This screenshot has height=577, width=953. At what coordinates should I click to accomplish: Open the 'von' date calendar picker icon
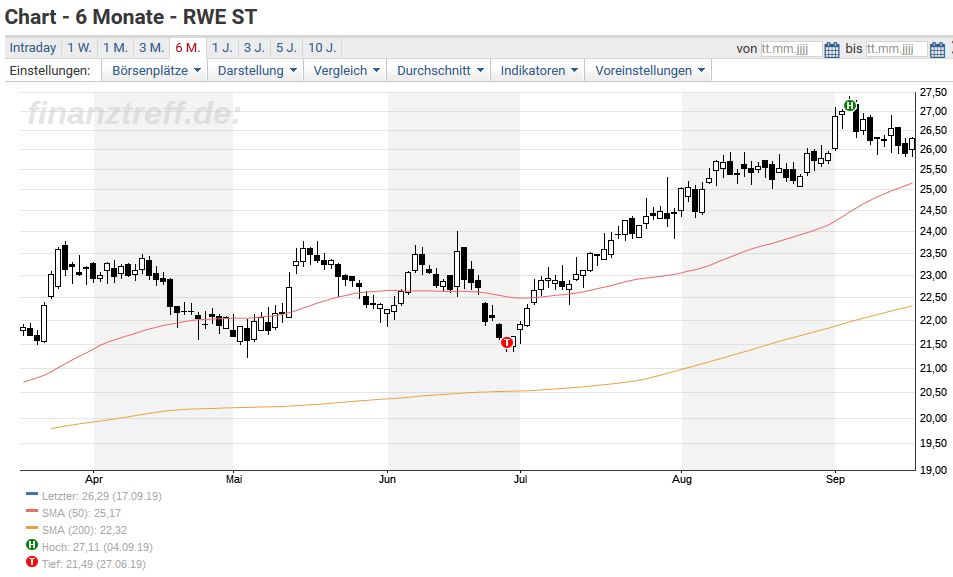tap(831, 49)
